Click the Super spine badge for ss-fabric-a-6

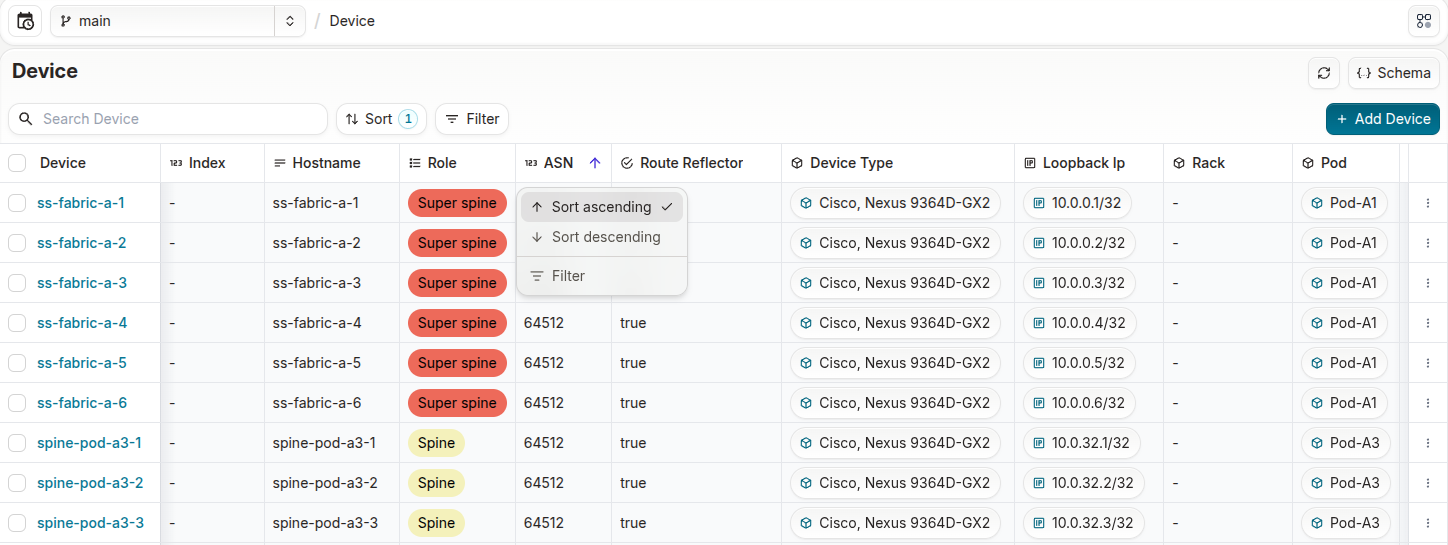pos(457,403)
